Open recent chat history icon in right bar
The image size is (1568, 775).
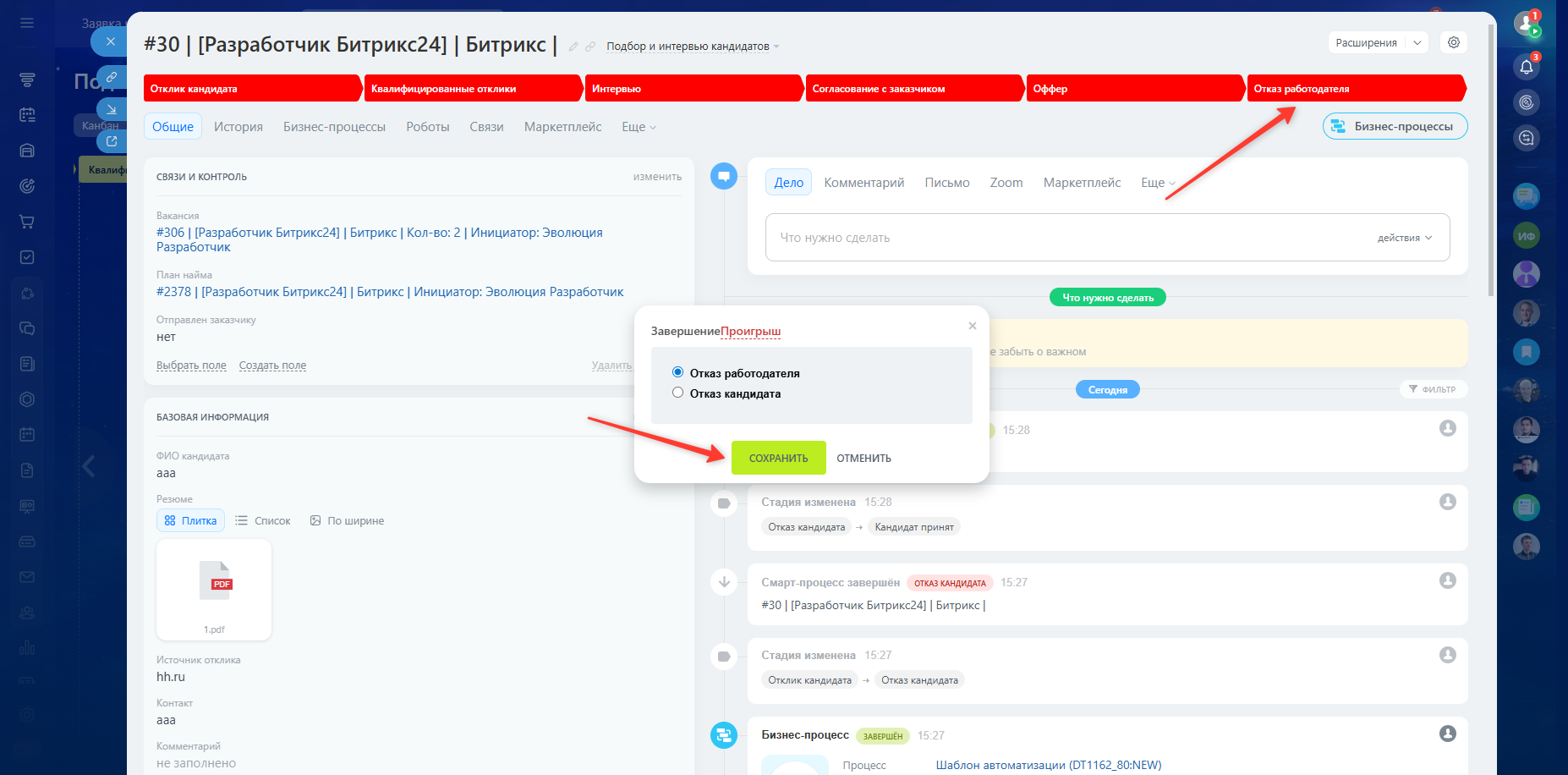pyautogui.click(x=1527, y=138)
